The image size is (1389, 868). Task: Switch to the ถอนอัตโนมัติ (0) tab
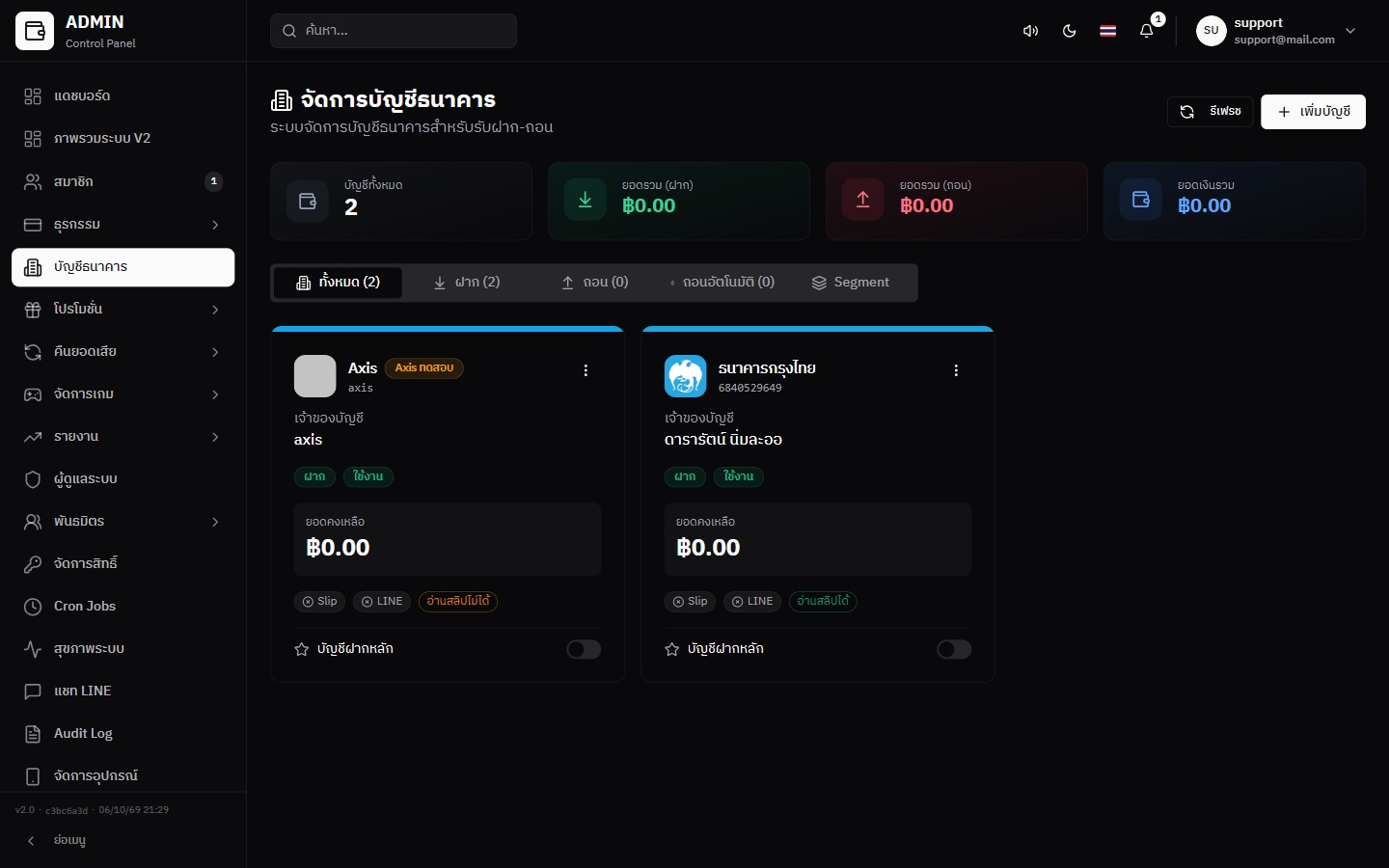722,283
